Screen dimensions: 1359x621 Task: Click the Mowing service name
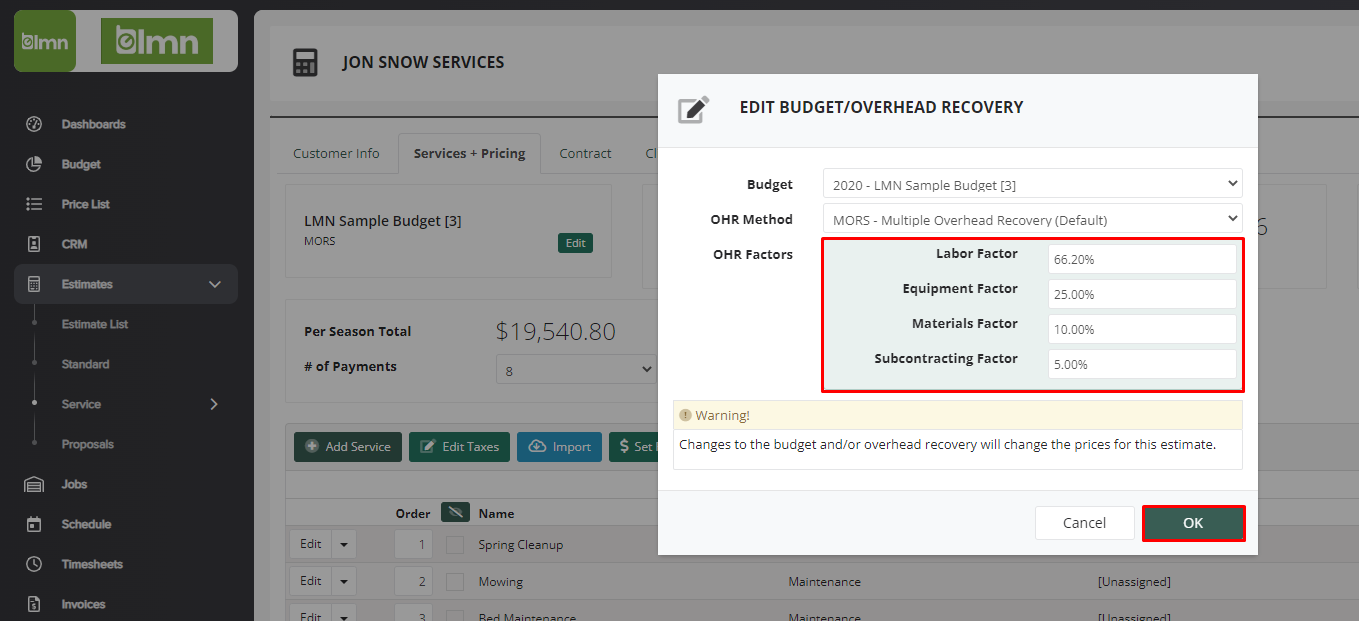[500, 581]
